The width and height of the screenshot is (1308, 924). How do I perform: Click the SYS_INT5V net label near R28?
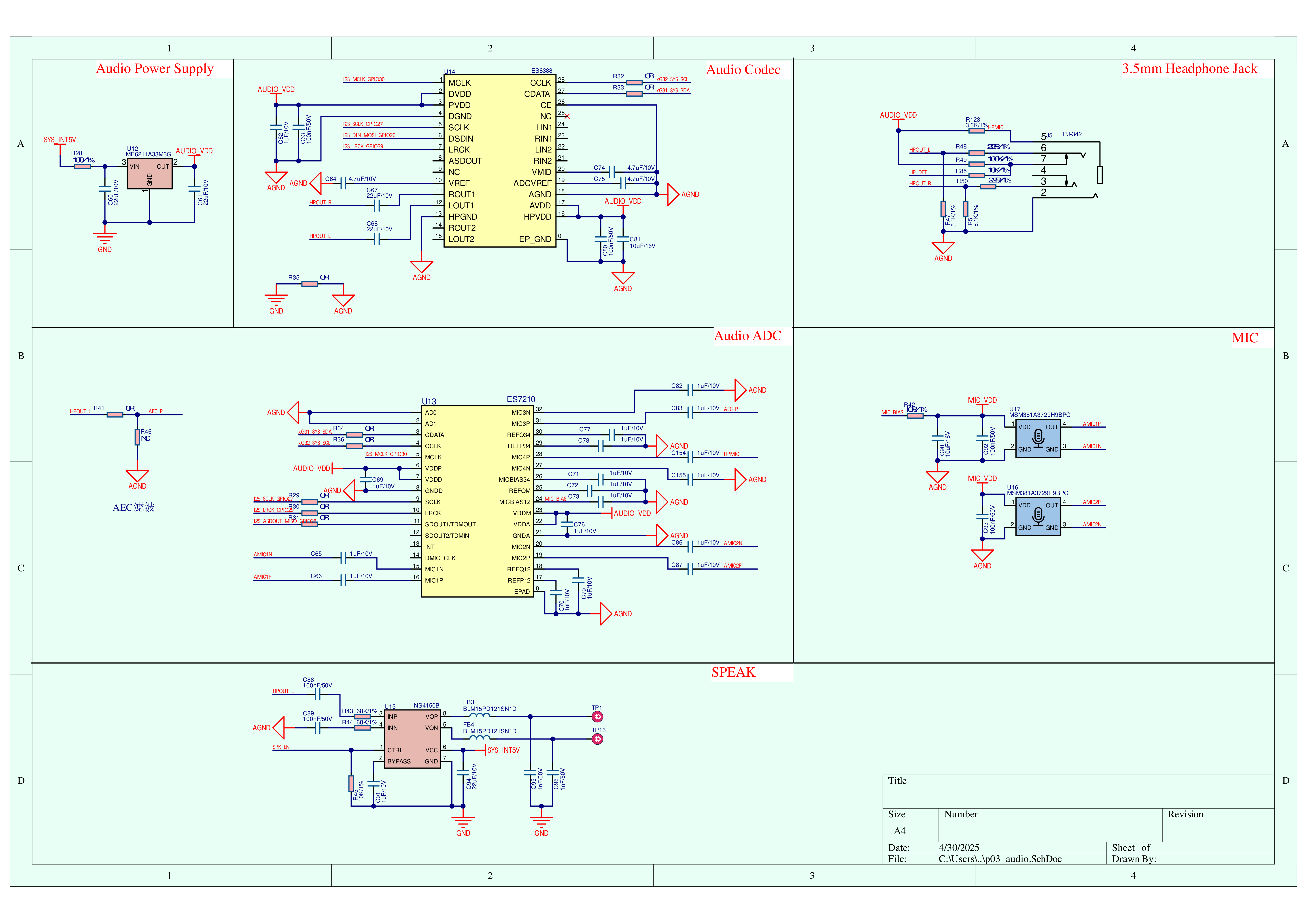[60, 140]
